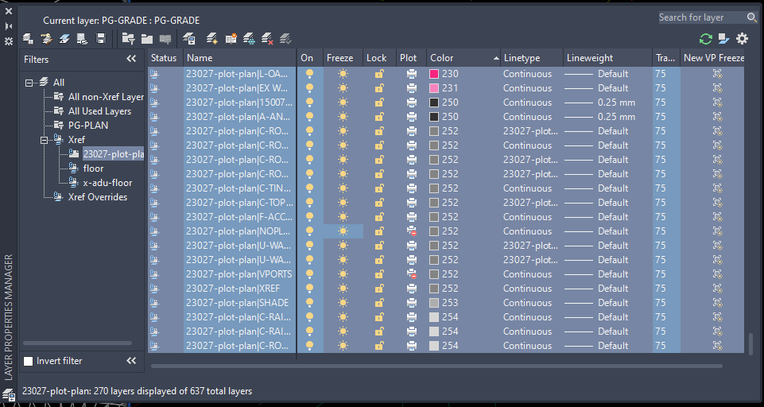764x407 pixels.
Task: Toggle Plot for the VPORTS layer
Action: 412,274
